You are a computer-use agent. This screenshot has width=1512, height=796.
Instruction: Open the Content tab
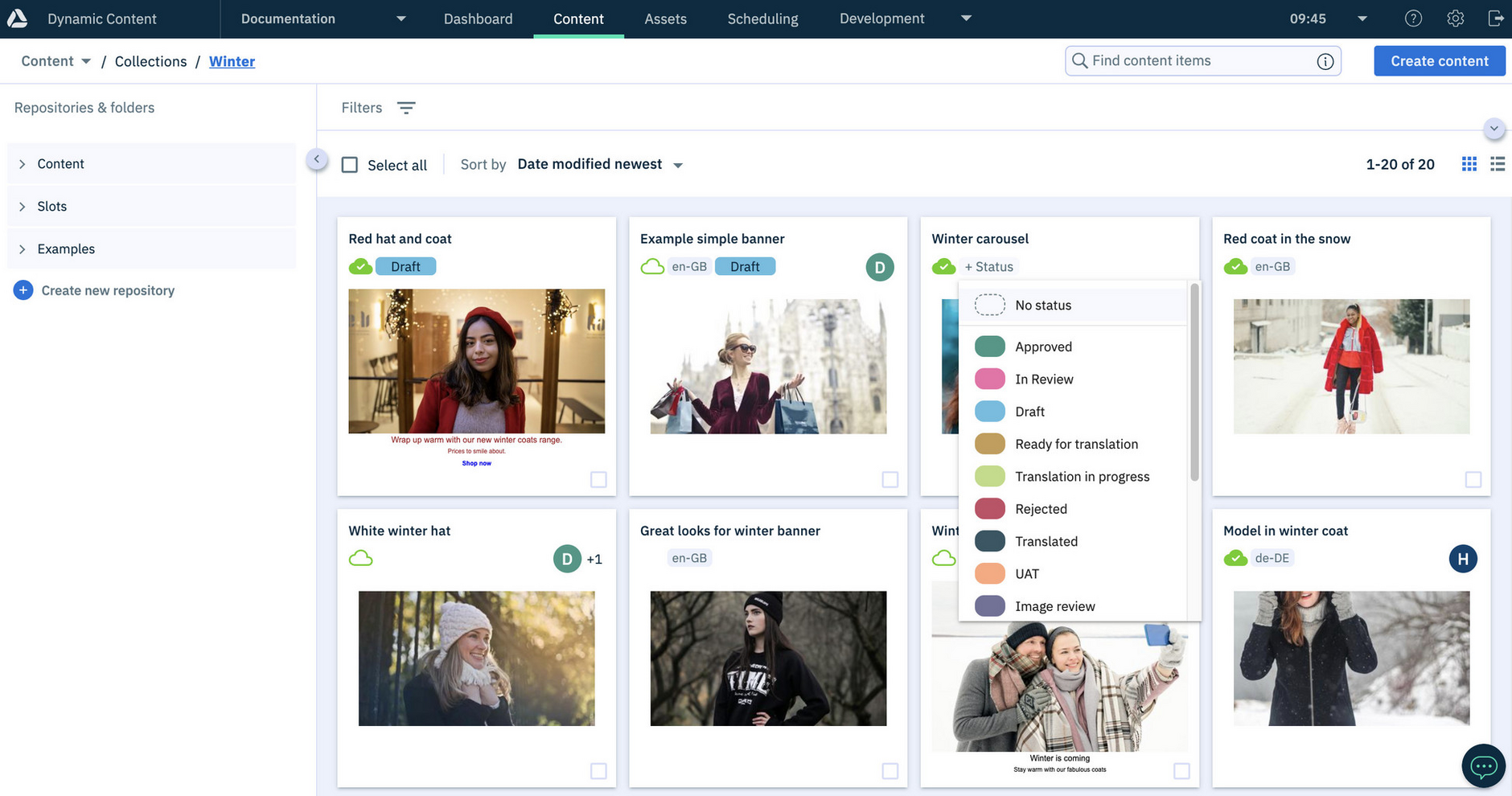coord(578,18)
